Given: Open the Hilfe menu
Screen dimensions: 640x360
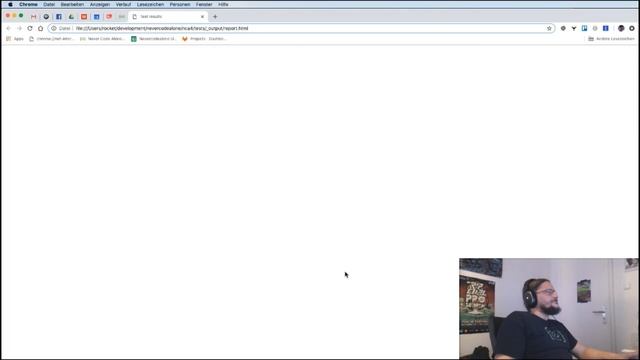Looking at the screenshot, I should pos(223,4).
